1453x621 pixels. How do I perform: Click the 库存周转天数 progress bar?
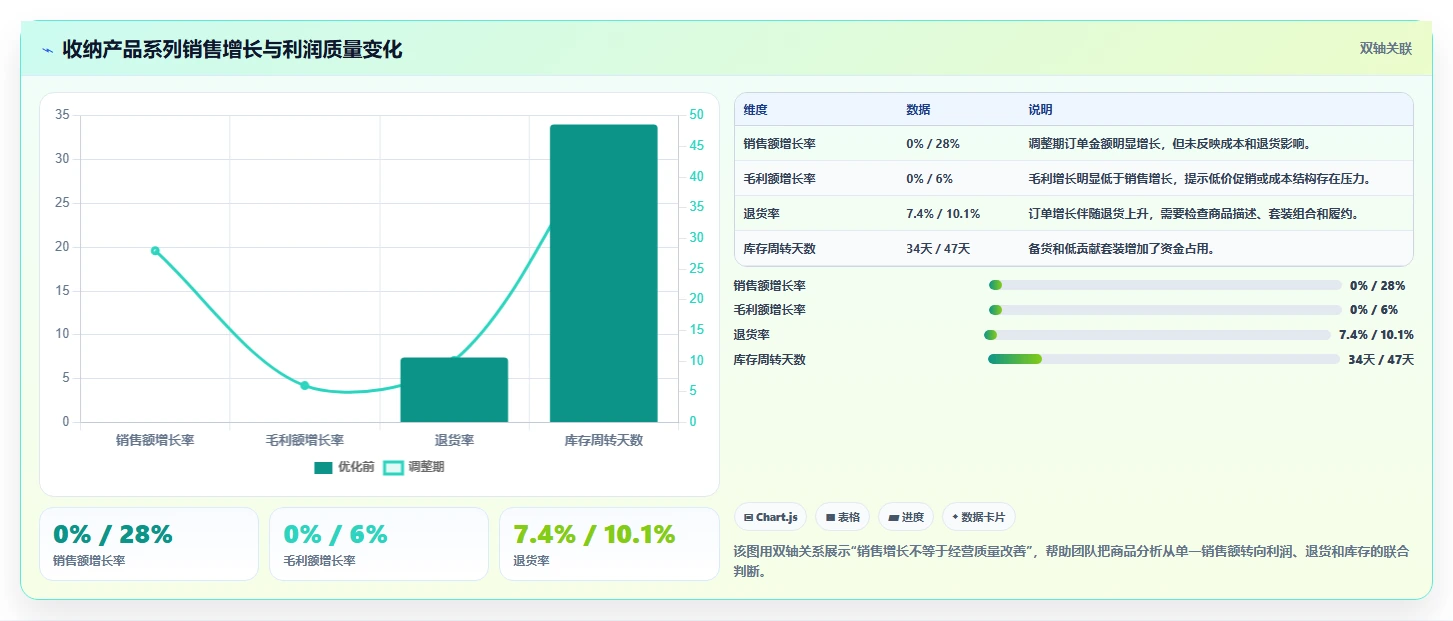(x=1164, y=359)
